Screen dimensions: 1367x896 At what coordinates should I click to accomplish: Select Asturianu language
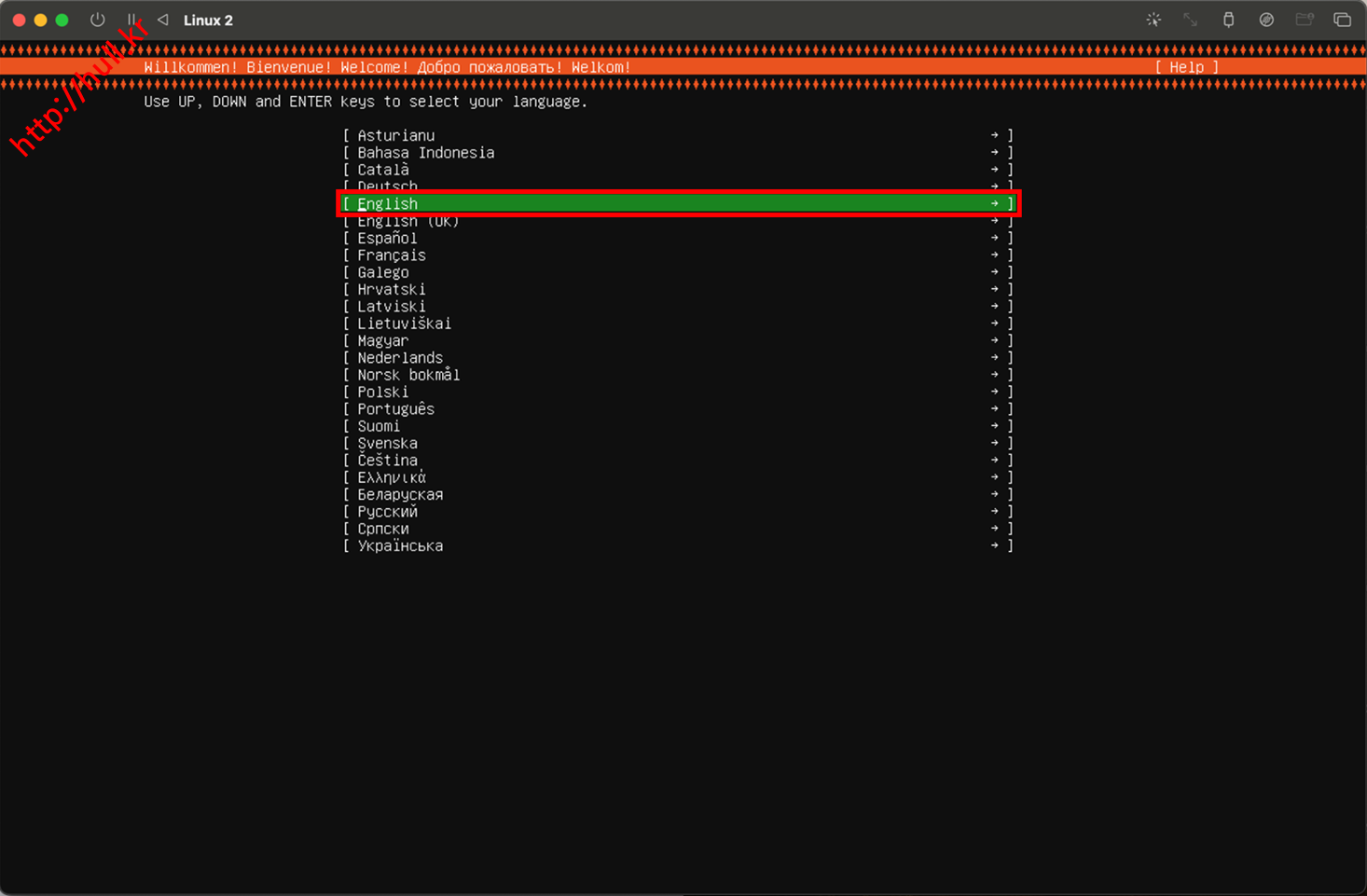[x=678, y=135]
